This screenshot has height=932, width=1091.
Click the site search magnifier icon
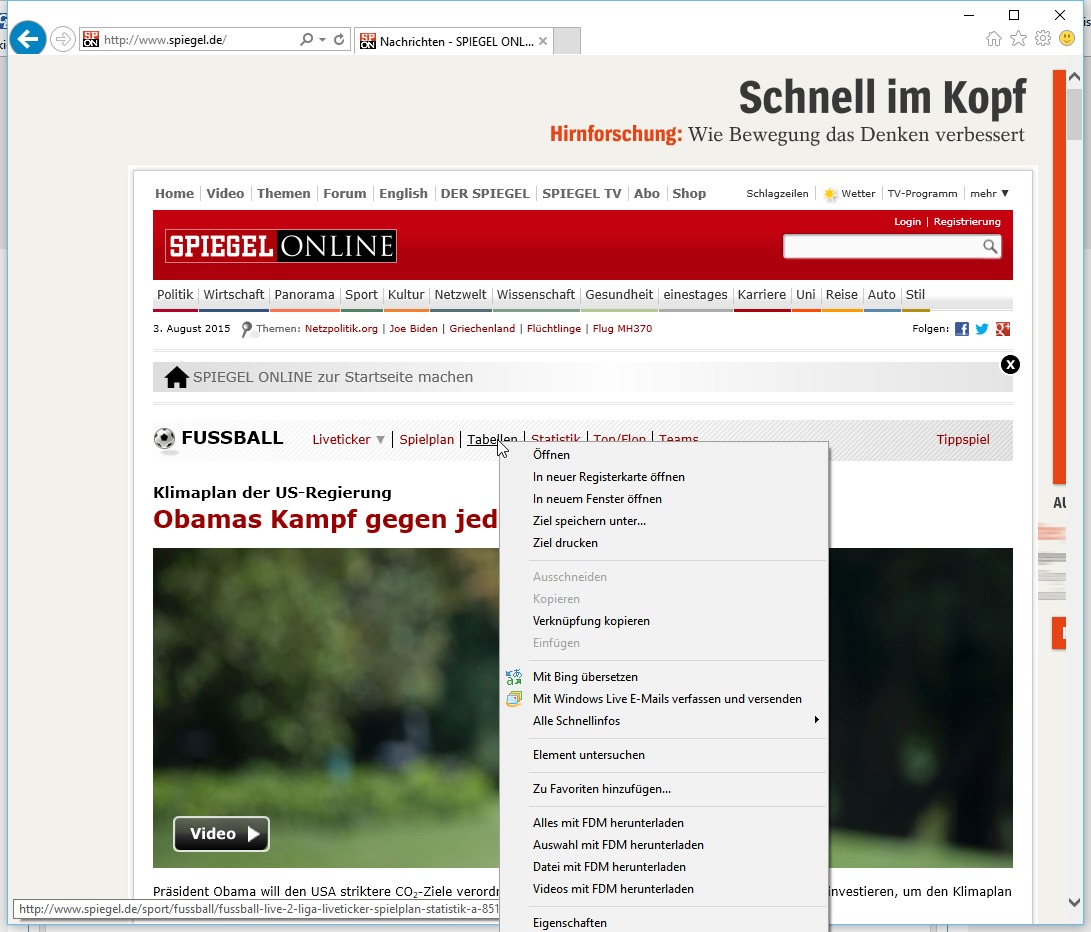(989, 246)
